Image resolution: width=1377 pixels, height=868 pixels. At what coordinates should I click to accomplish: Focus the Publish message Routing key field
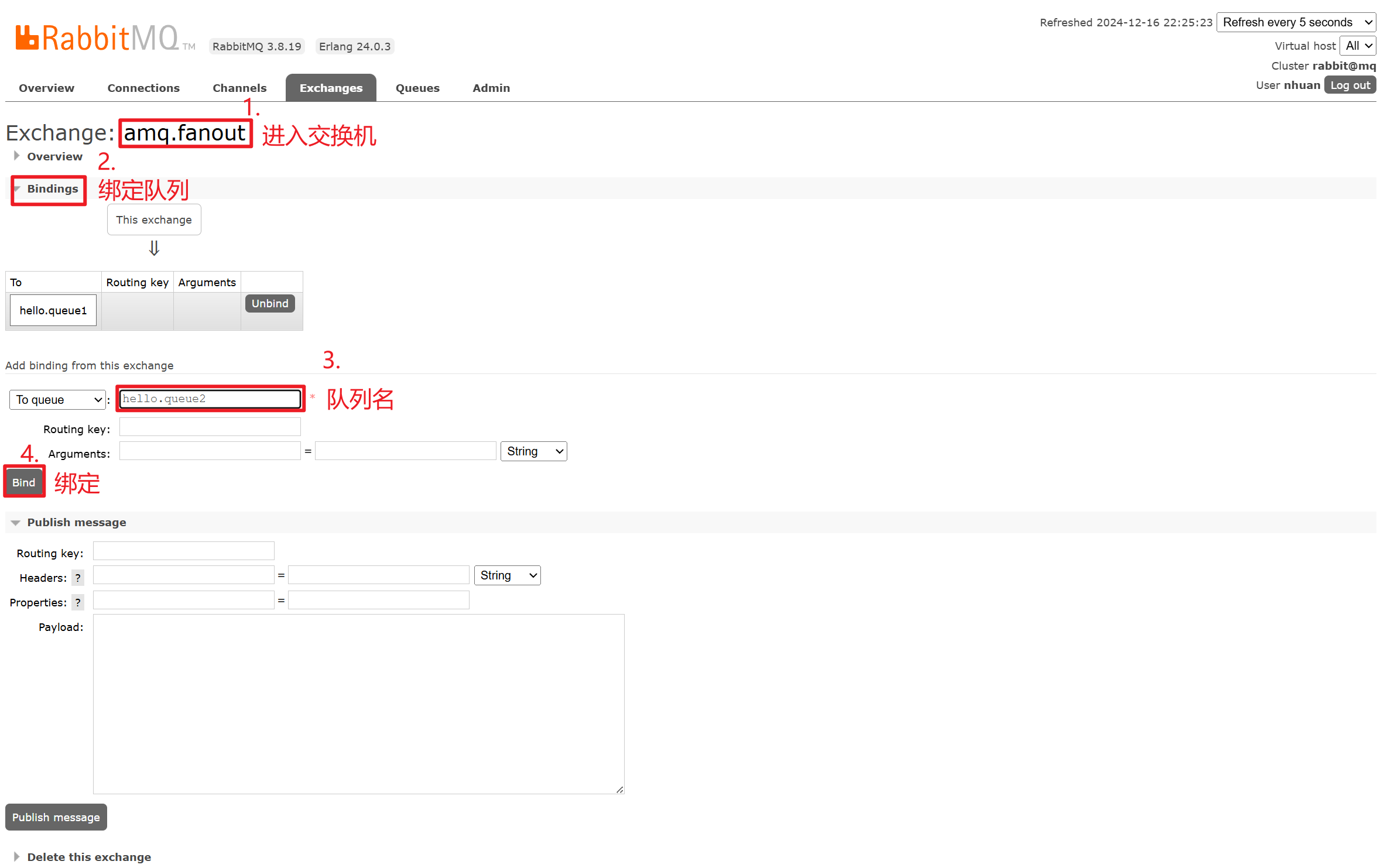[x=184, y=551]
